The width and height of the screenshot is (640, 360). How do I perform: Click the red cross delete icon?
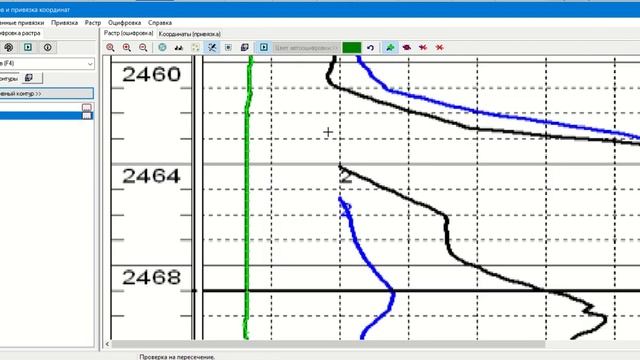coord(440,47)
